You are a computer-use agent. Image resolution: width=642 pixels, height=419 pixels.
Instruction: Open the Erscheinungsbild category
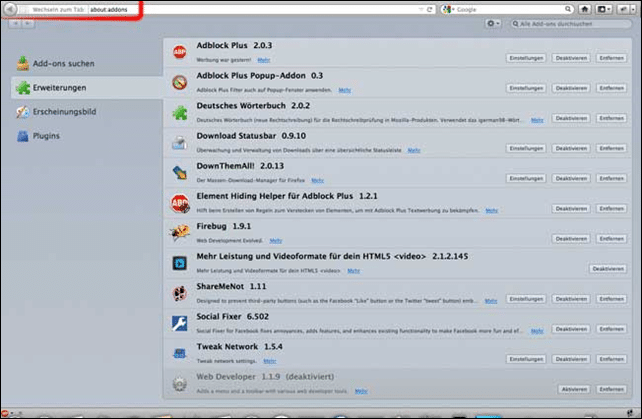(56, 112)
